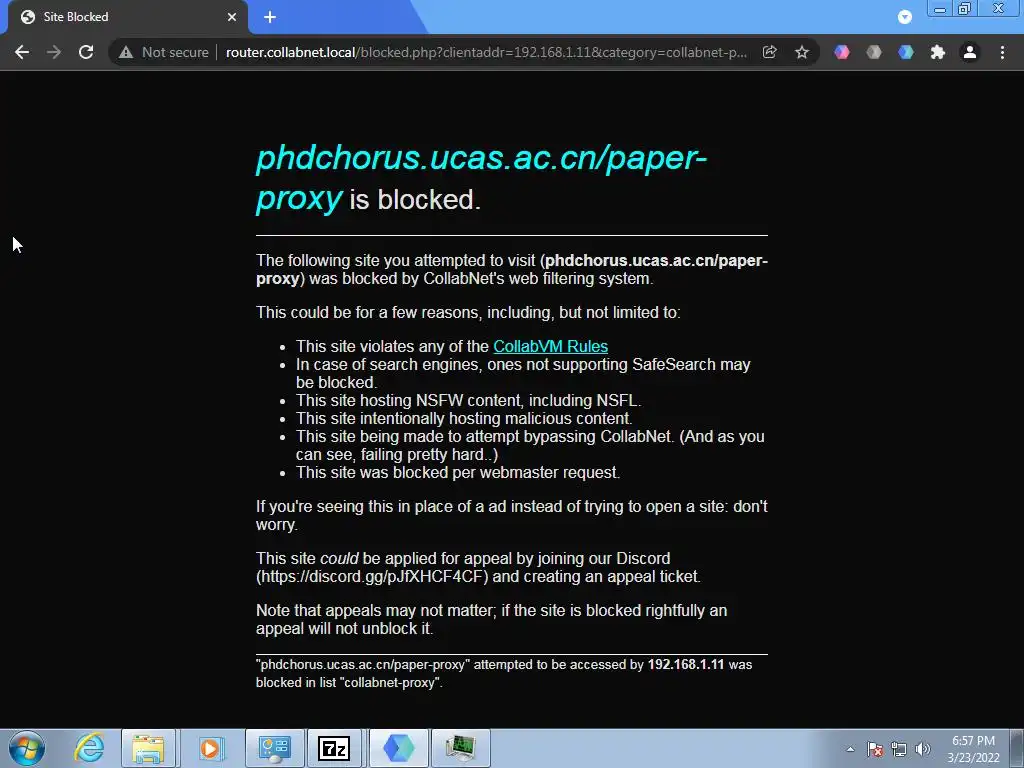This screenshot has width=1024, height=768.
Task: Open the Windows Start menu
Action: [x=27, y=748]
